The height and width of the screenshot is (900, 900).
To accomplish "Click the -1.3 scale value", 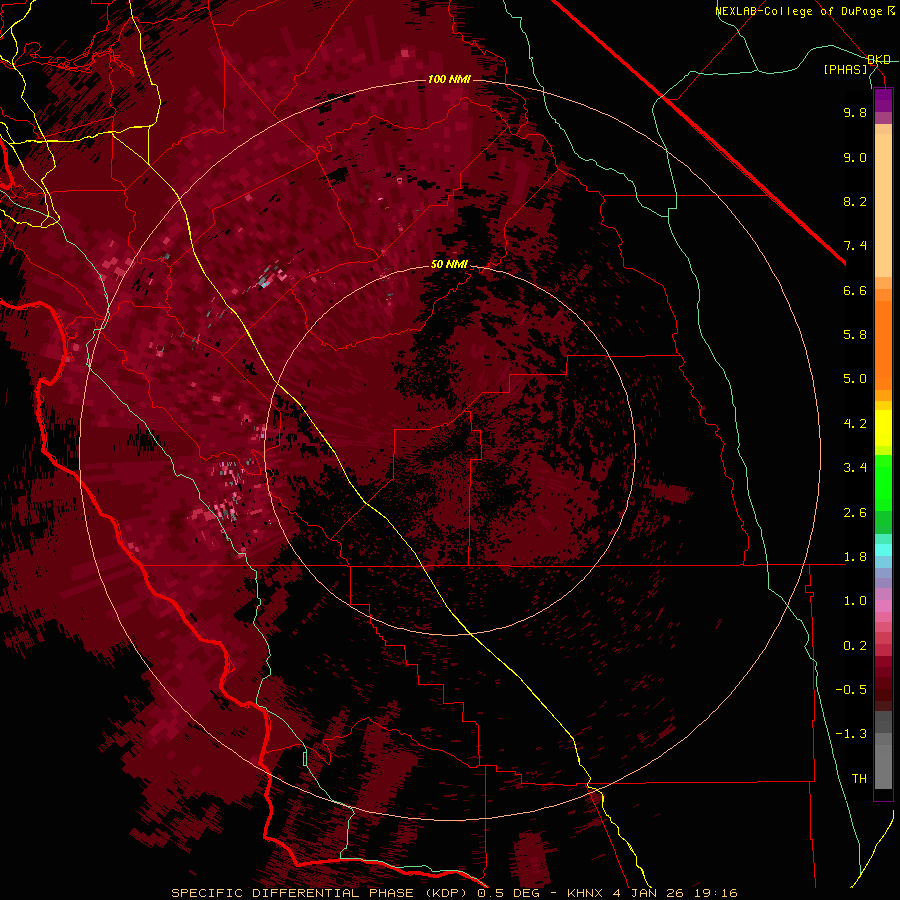I will 851,734.
